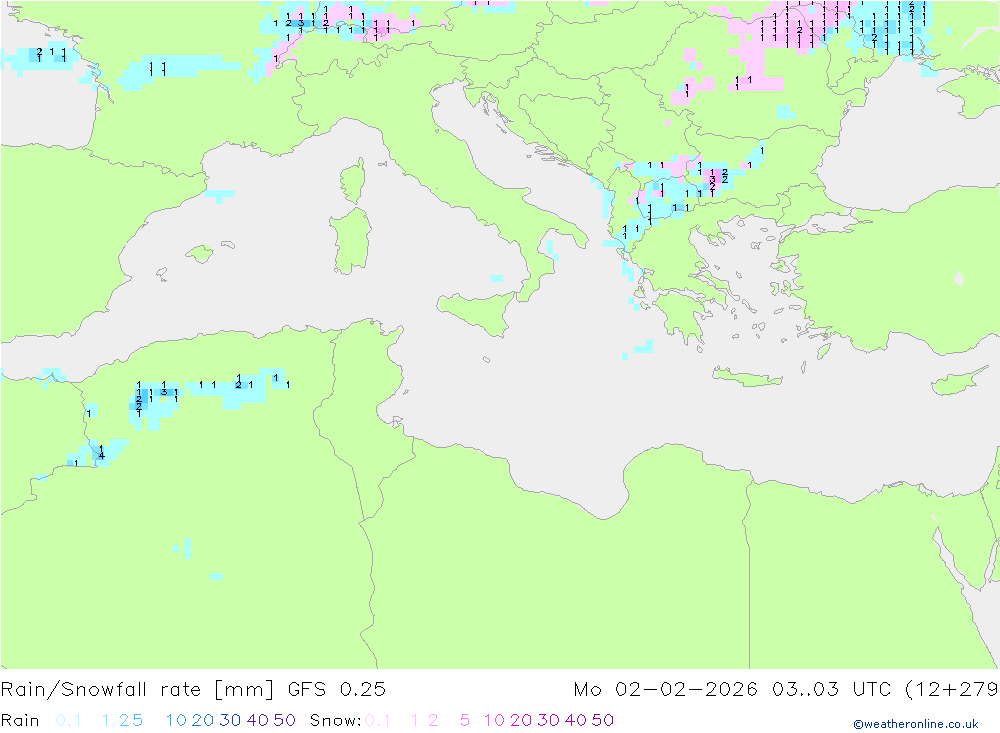Click the island of Mallorca on map

point(200,254)
